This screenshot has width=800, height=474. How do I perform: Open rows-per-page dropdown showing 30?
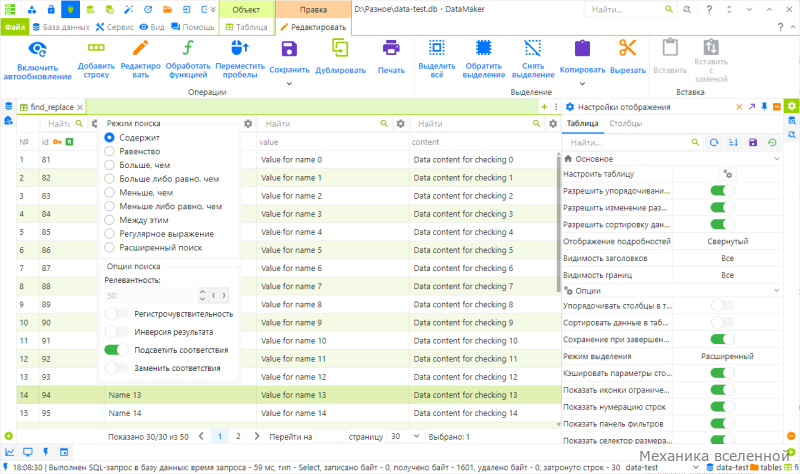[x=405, y=436]
